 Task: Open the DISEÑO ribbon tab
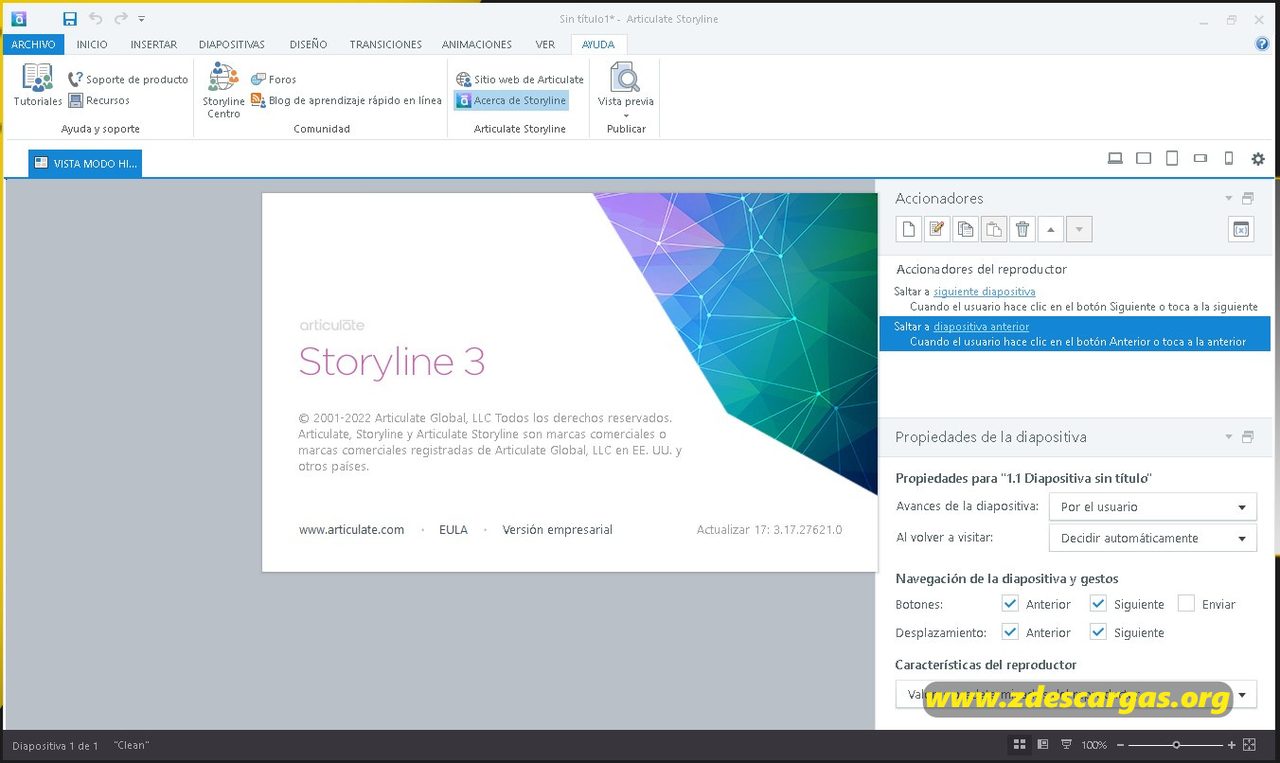(308, 44)
